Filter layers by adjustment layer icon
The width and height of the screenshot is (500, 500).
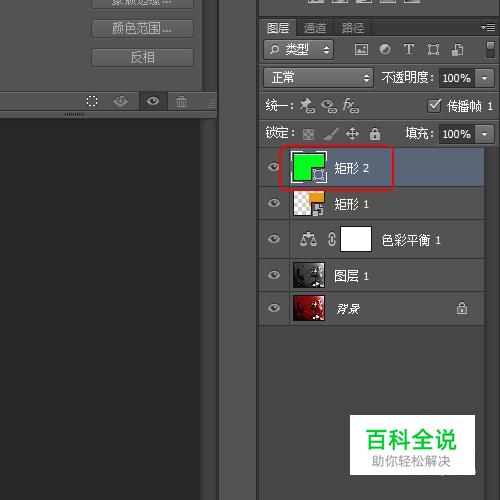[385, 50]
